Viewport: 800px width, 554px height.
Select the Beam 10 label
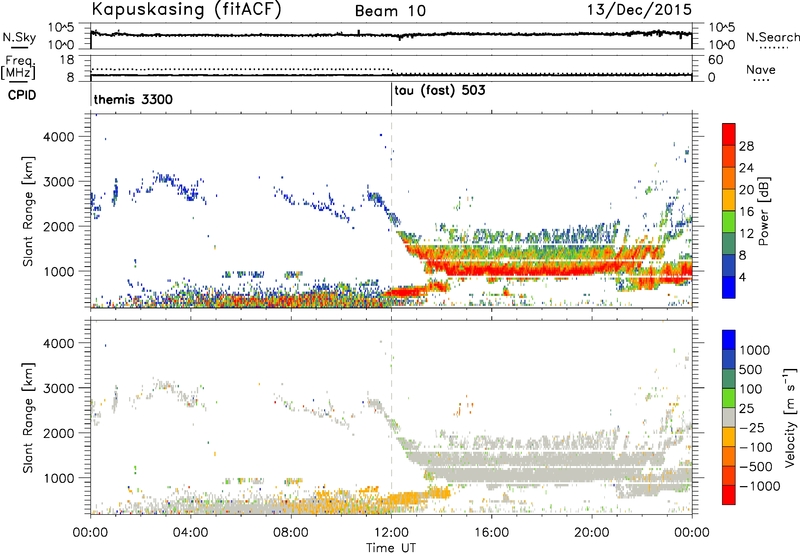tap(390, 11)
